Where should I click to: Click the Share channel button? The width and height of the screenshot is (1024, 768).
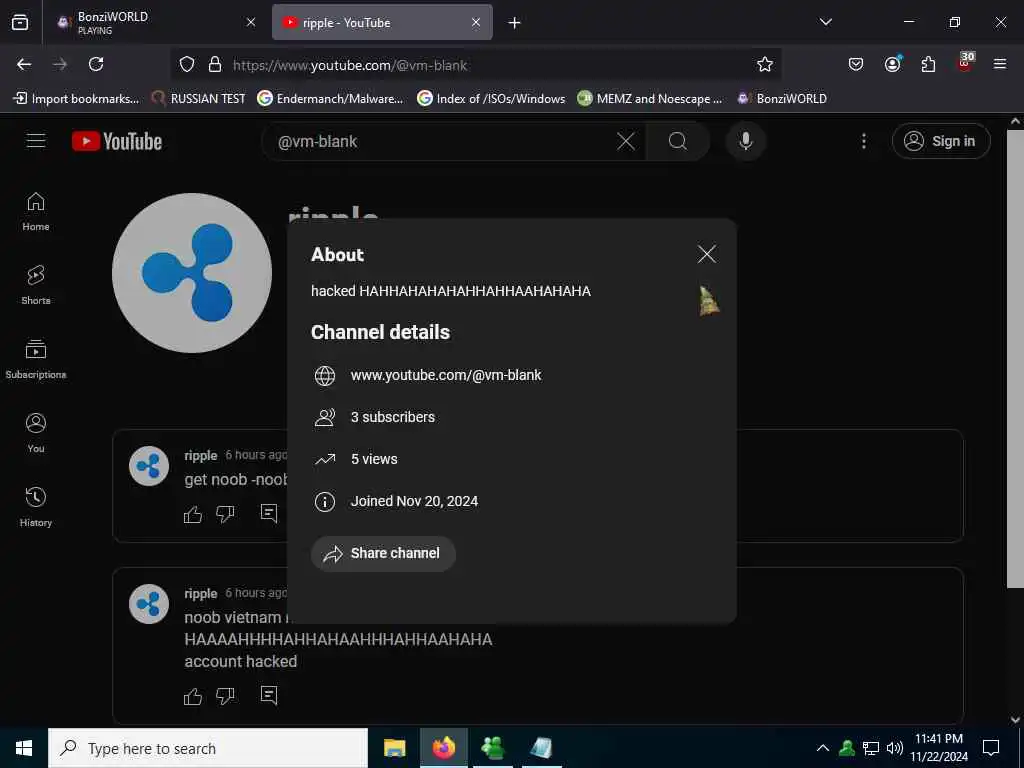pos(383,553)
